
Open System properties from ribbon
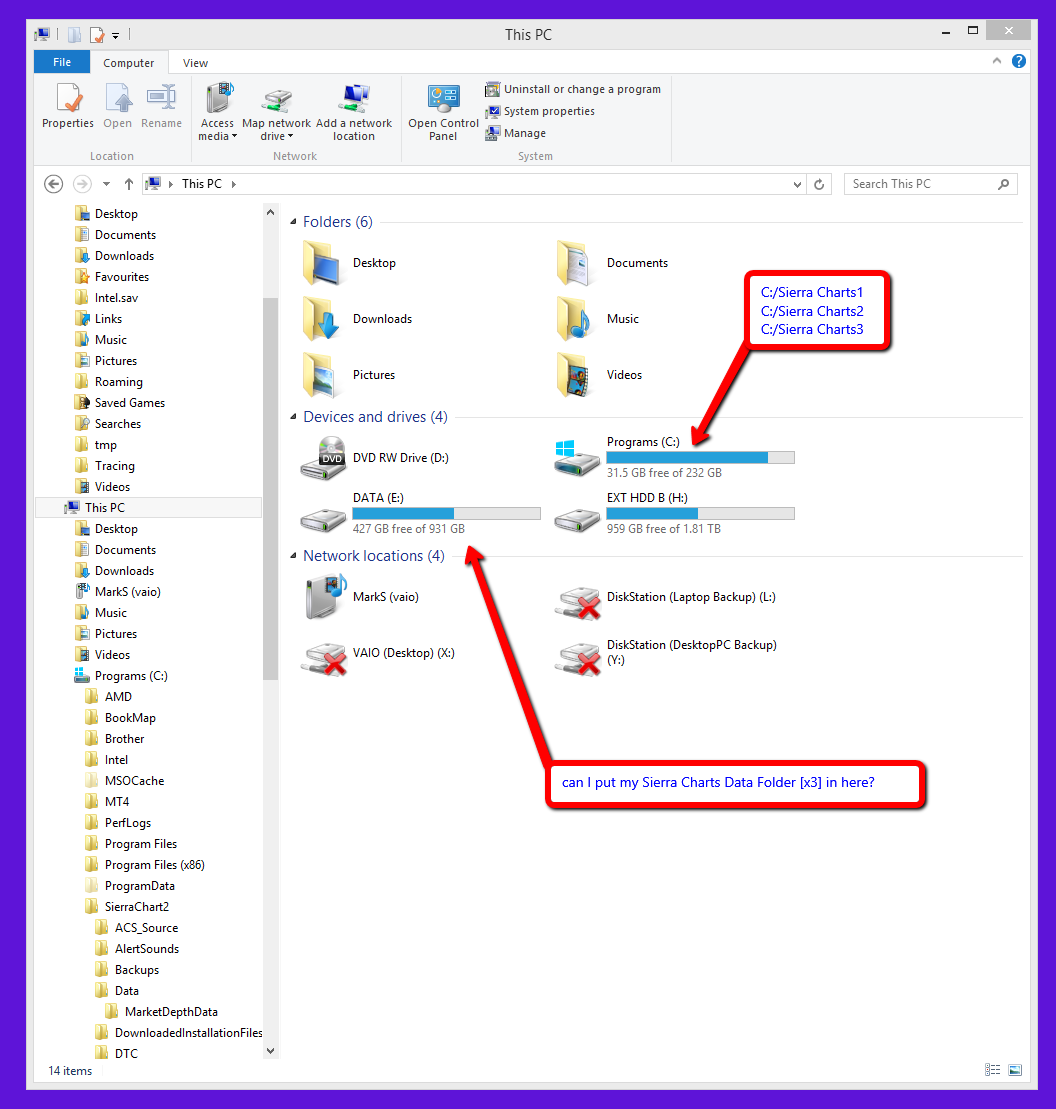(x=540, y=111)
